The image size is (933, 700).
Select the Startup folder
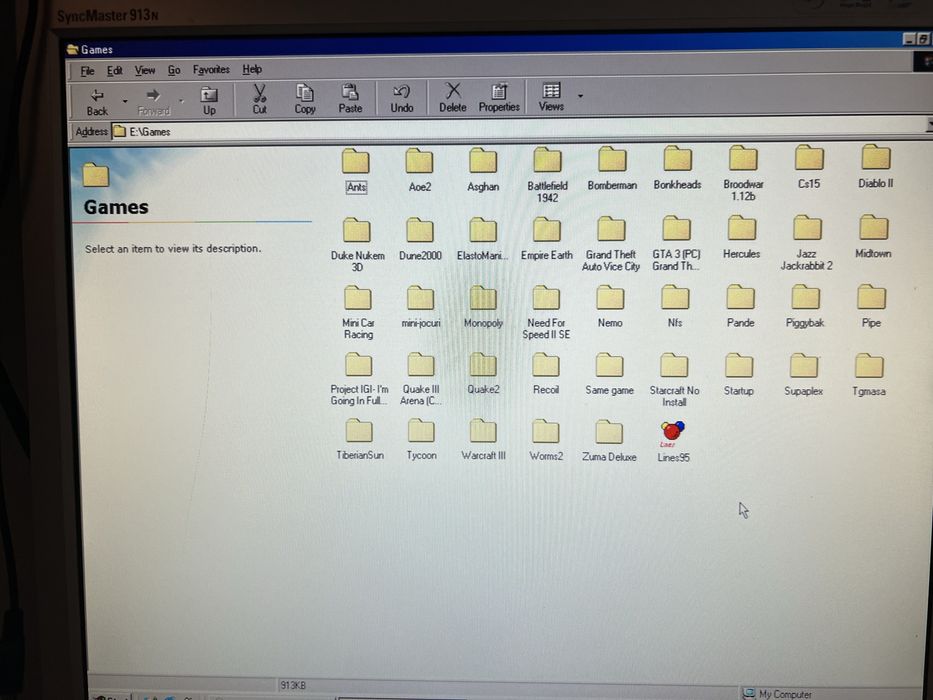738,375
